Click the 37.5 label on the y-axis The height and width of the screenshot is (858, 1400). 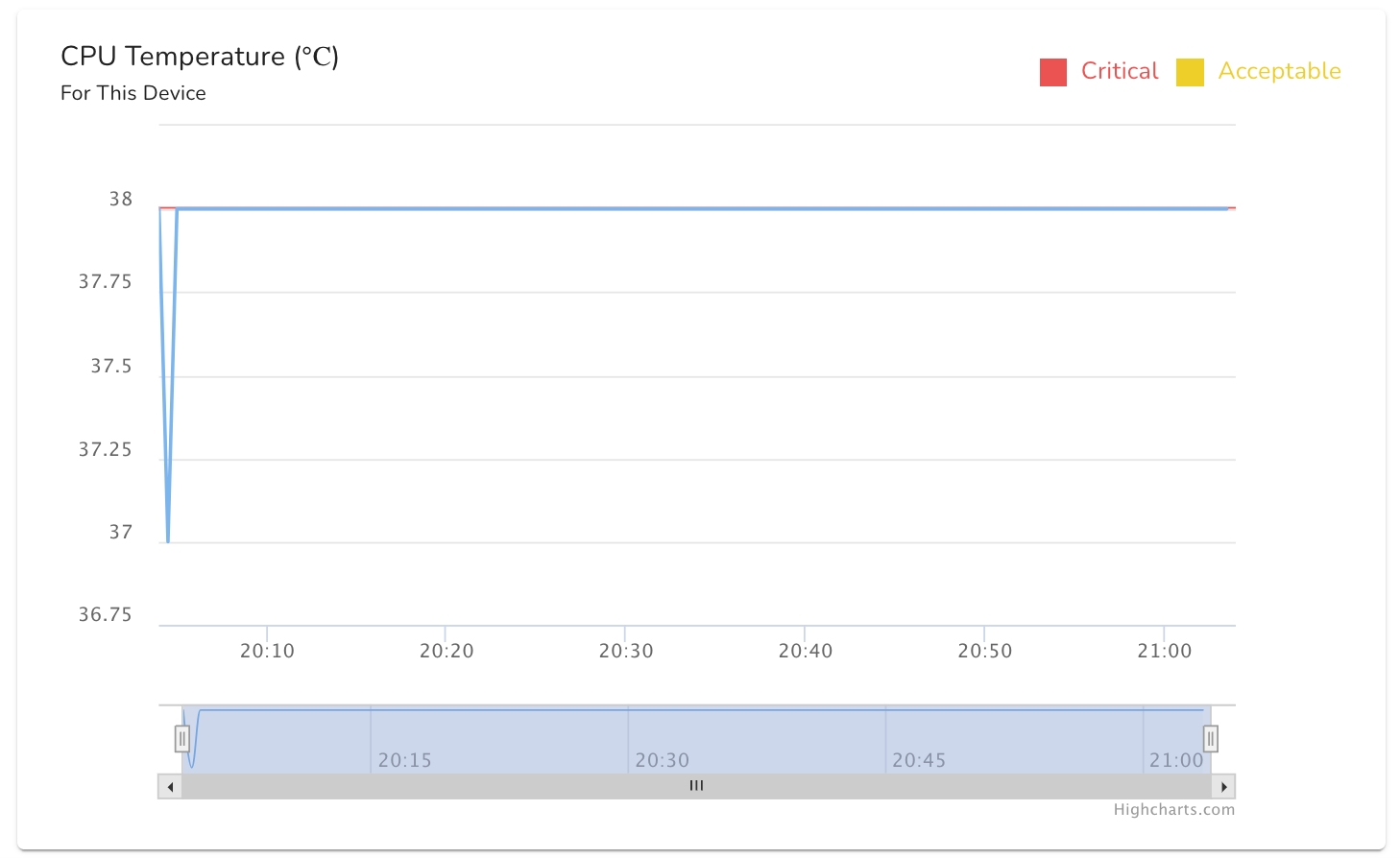tap(111, 366)
